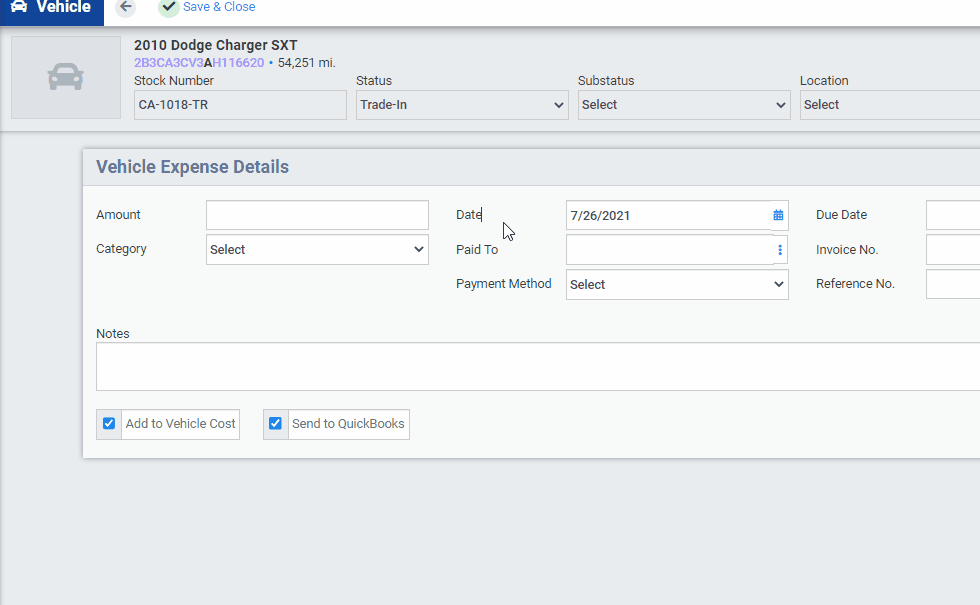Open the Category dropdown
Image resolution: width=980 pixels, height=605 pixels.
(317, 250)
